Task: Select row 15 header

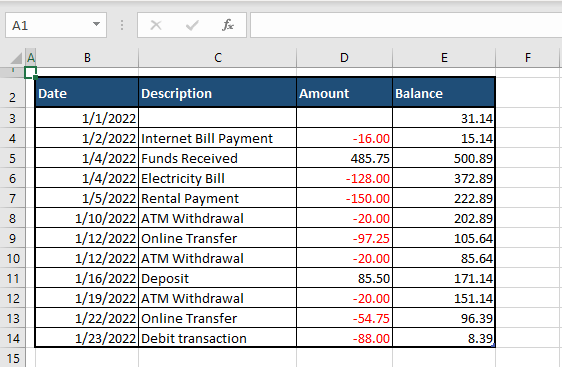Action: (x=13, y=358)
